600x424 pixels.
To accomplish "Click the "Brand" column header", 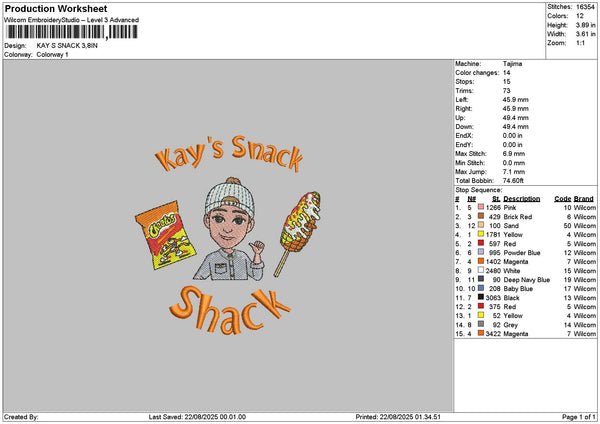I will pyautogui.click(x=584, y=199).
